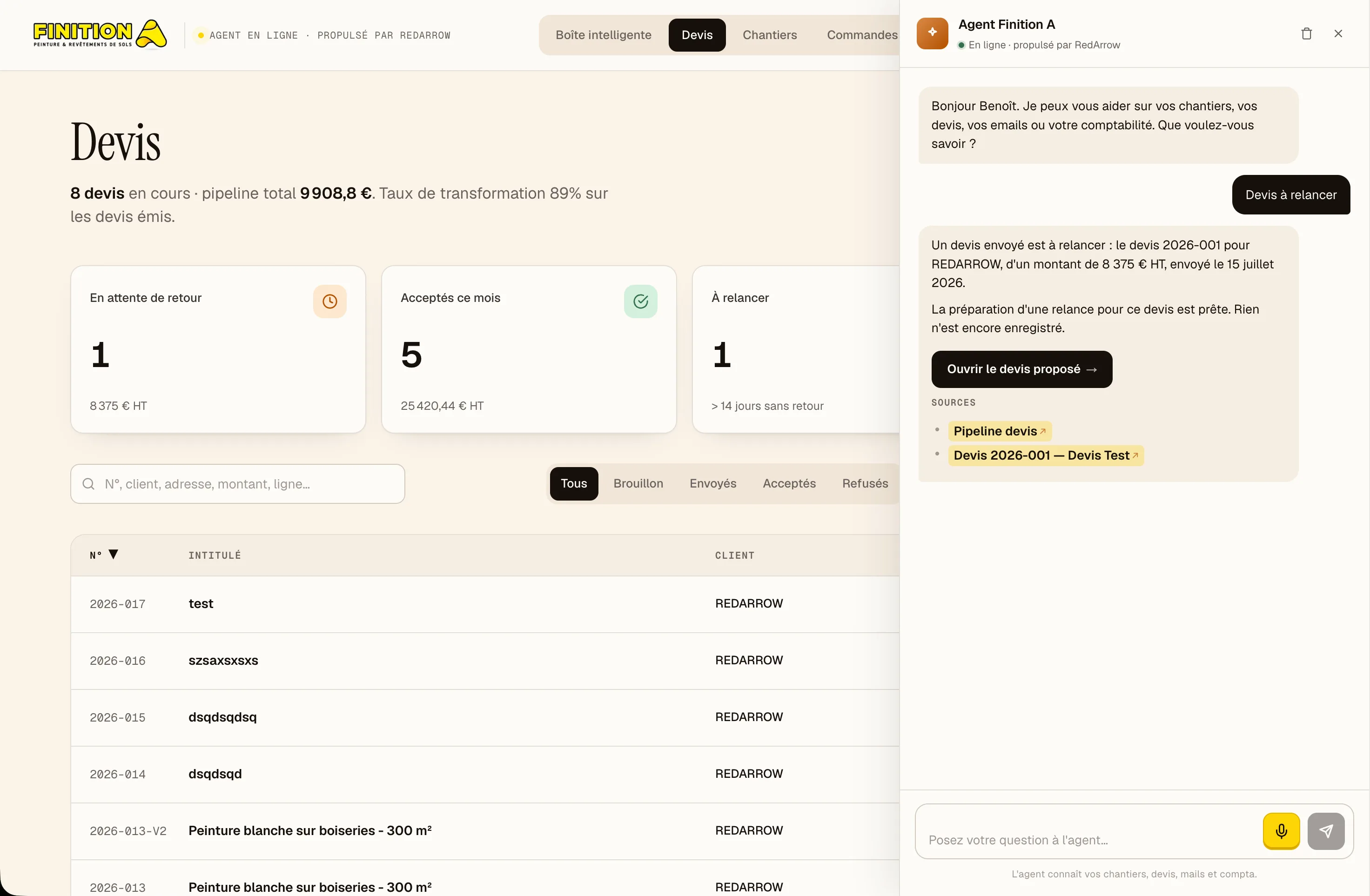Filter quotes by Brouillon
The height and width of the screenshot is (896, 1370).
point(638,483)
